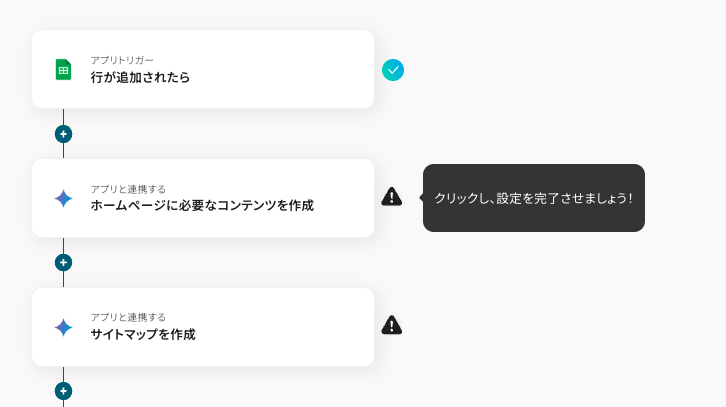726x407 pixels.
Task: Add a step below the 行が追加されたら trigger
Action: point(63,134)
